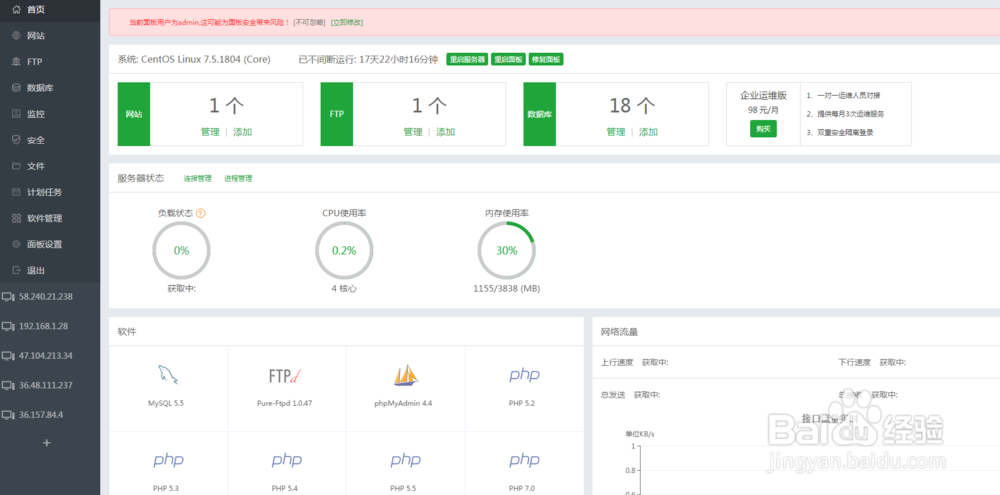This screenshot has width=1000, height=495.
Task: Click the 1155/3838 (MB) memory text
Action: point(506,288)
